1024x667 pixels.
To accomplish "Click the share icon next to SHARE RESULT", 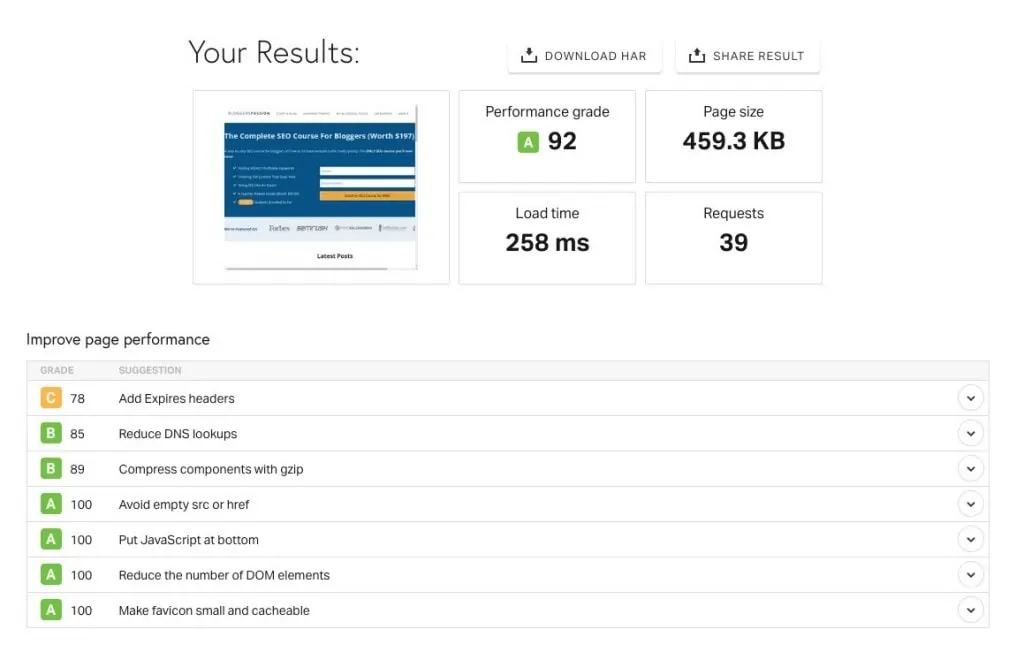I will [x=696, y=56].
